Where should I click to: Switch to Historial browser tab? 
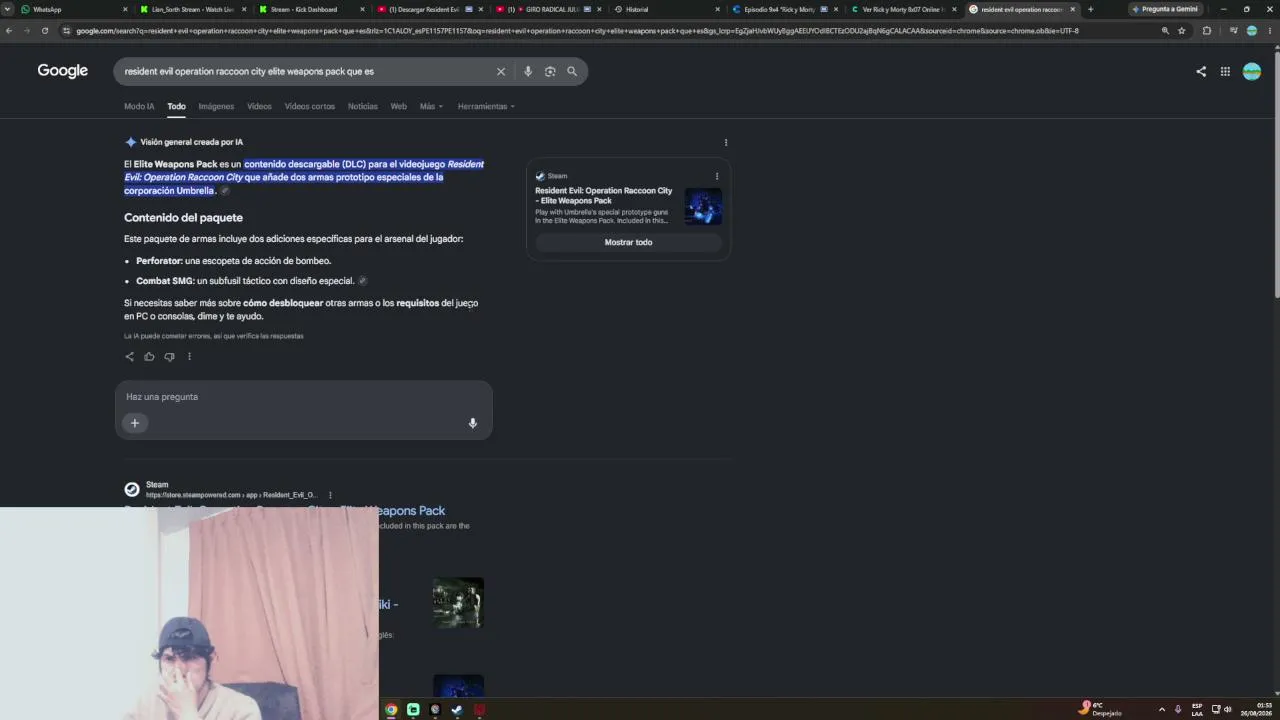(665, 9)
